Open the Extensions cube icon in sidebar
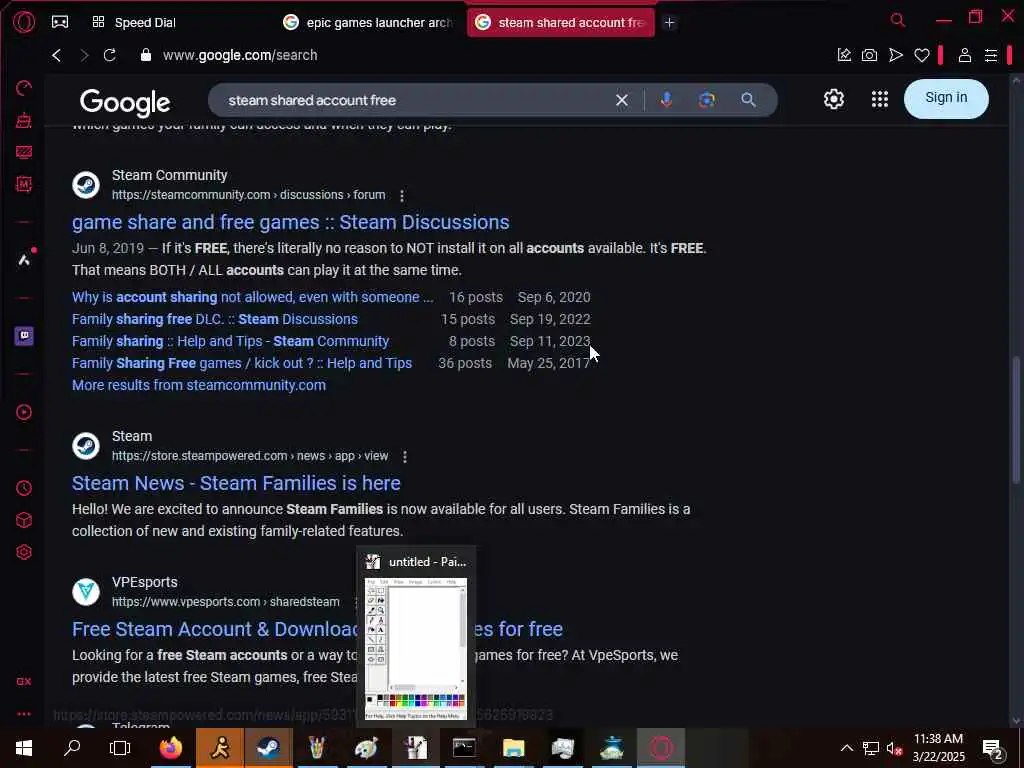Viewport: 1024px width, 768px height. pyautogui.click(x=24, y=520)
